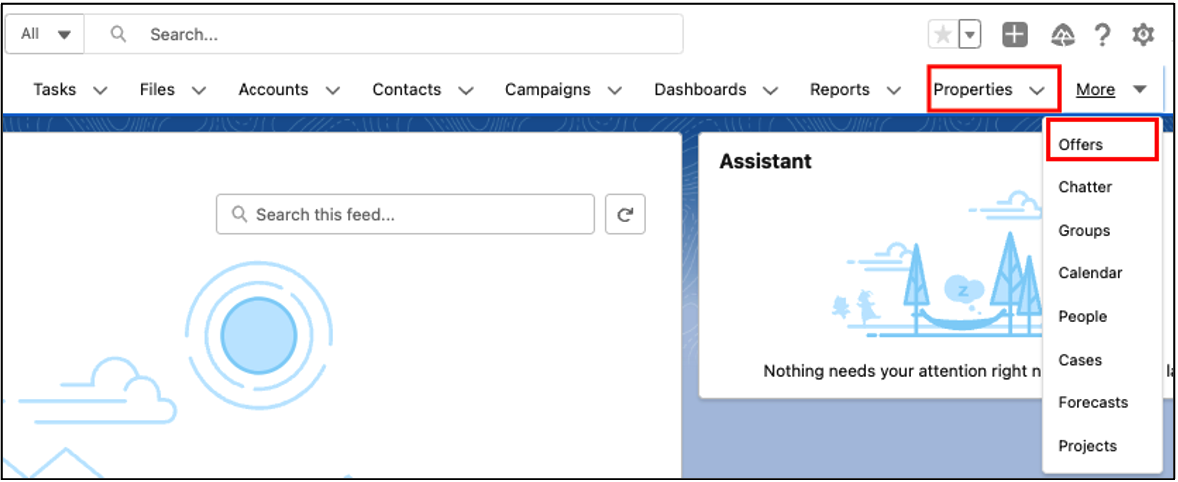Click the help question mark icon

1102,35
